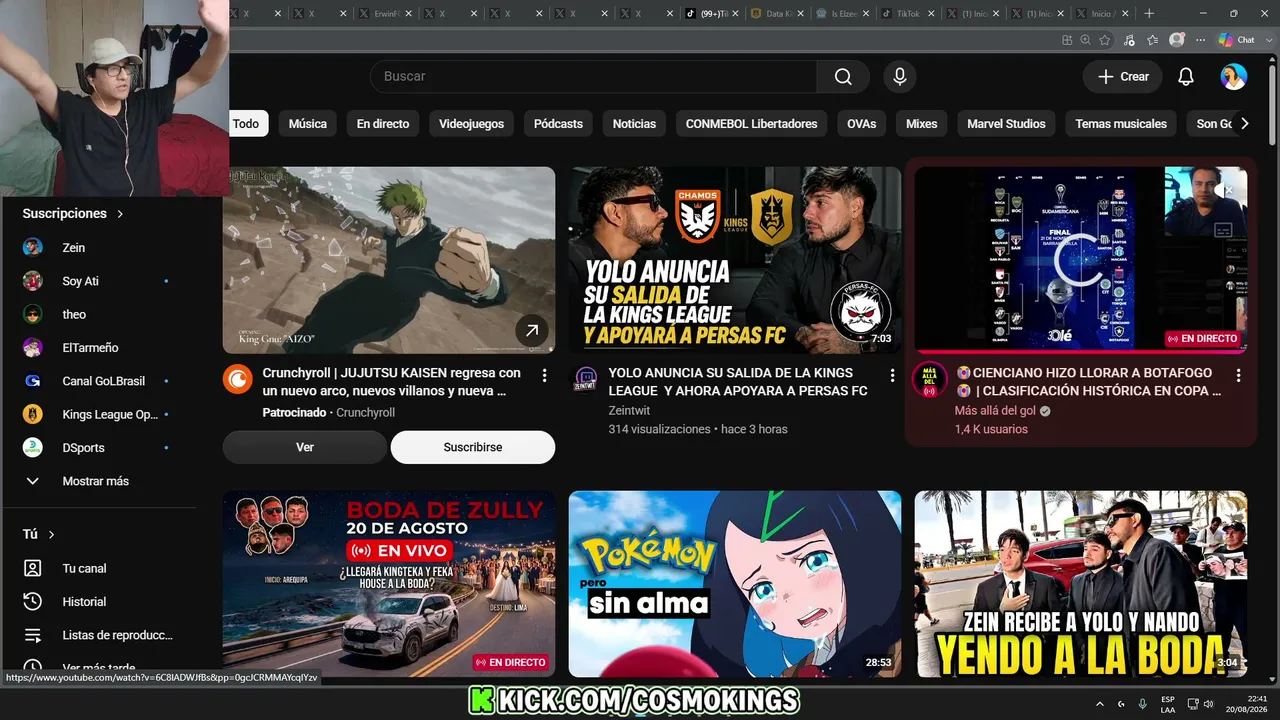Open external link arrow on Crunchyroll thumbnail
The width and height of the screenshot is (1280, 720).
(532, 330)
